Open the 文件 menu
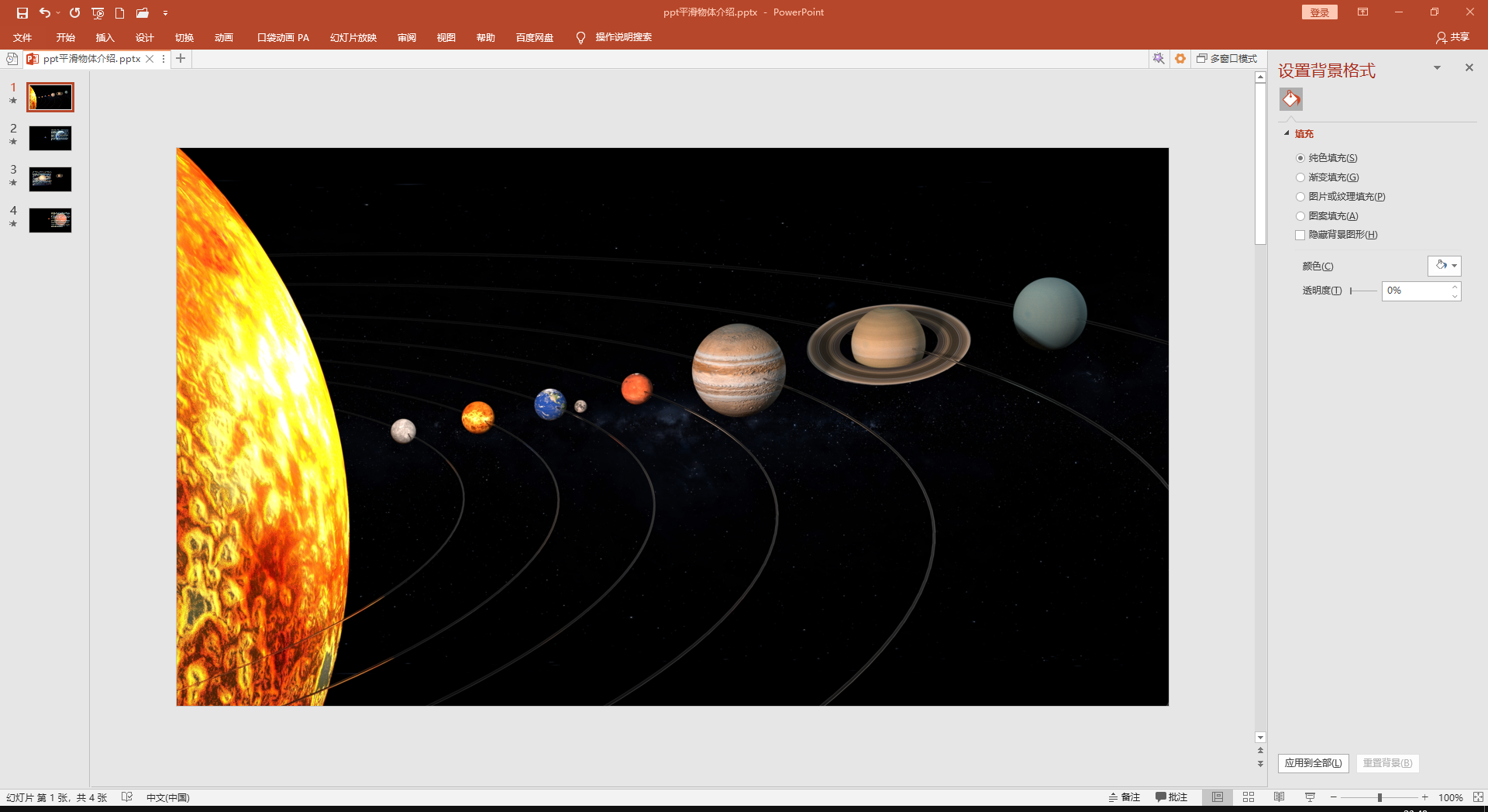1488x812 pixels. pos(22,37)
